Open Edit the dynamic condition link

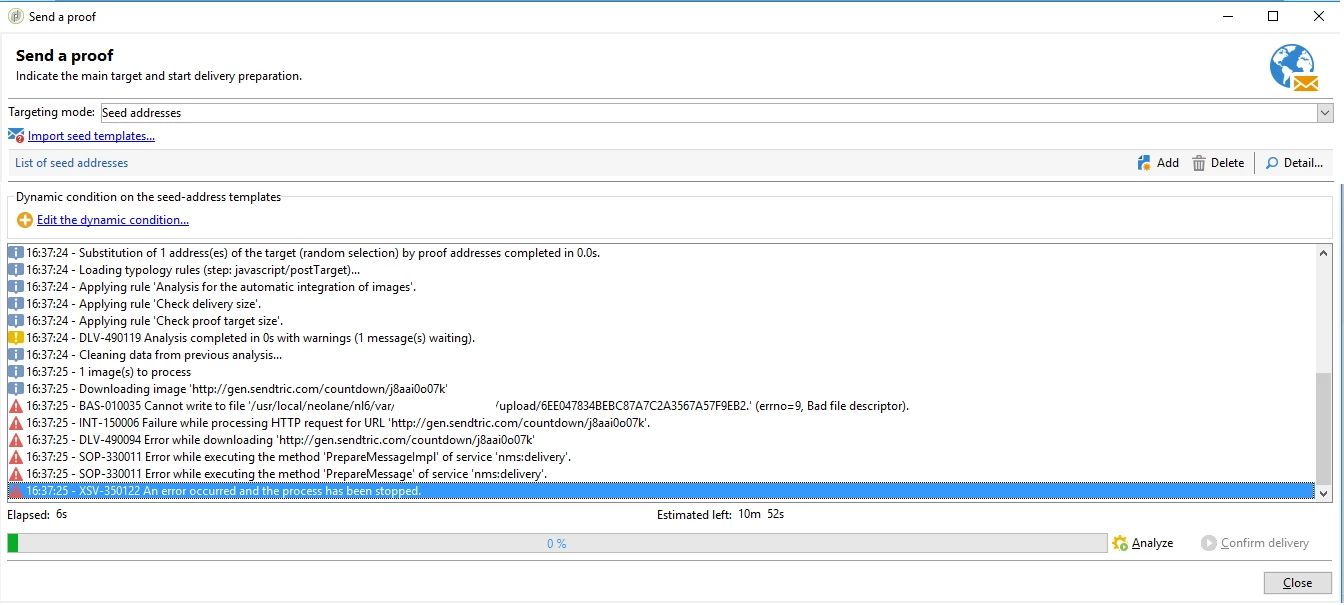[113, 220]
